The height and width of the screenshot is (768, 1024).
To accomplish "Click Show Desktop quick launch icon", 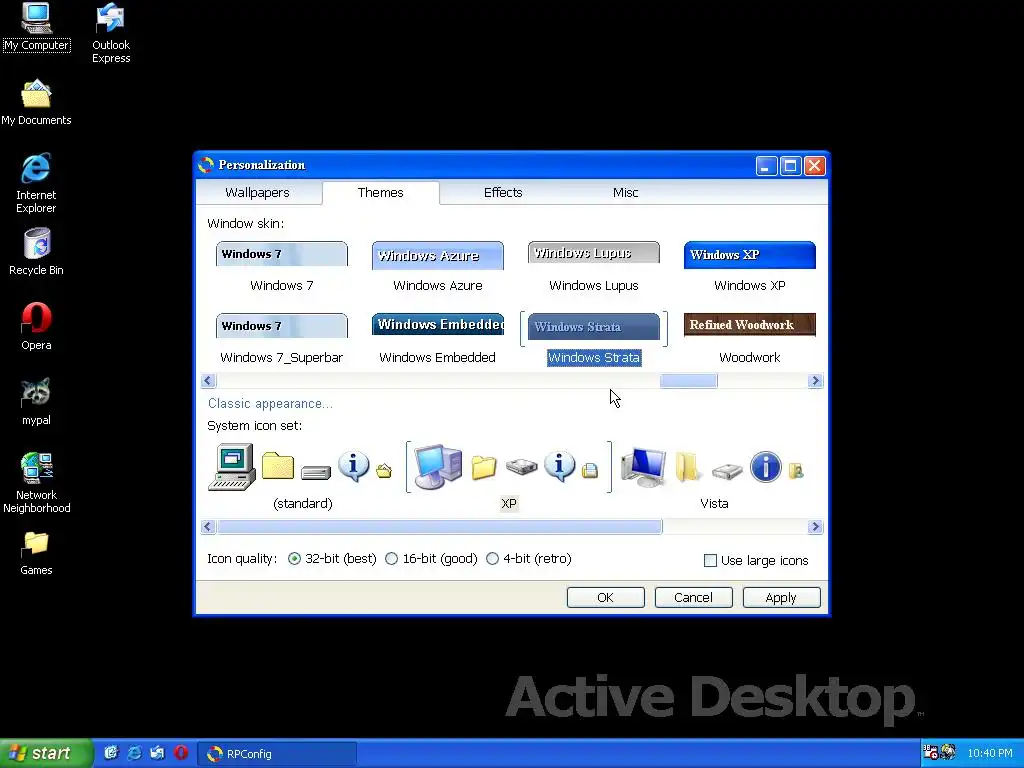I will 111,753.
